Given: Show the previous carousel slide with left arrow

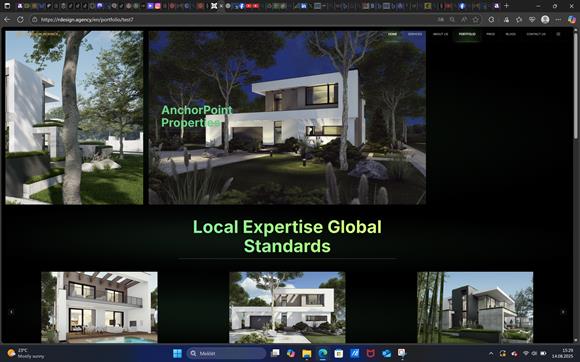Looking at the screenshot, I should (11, 312).
